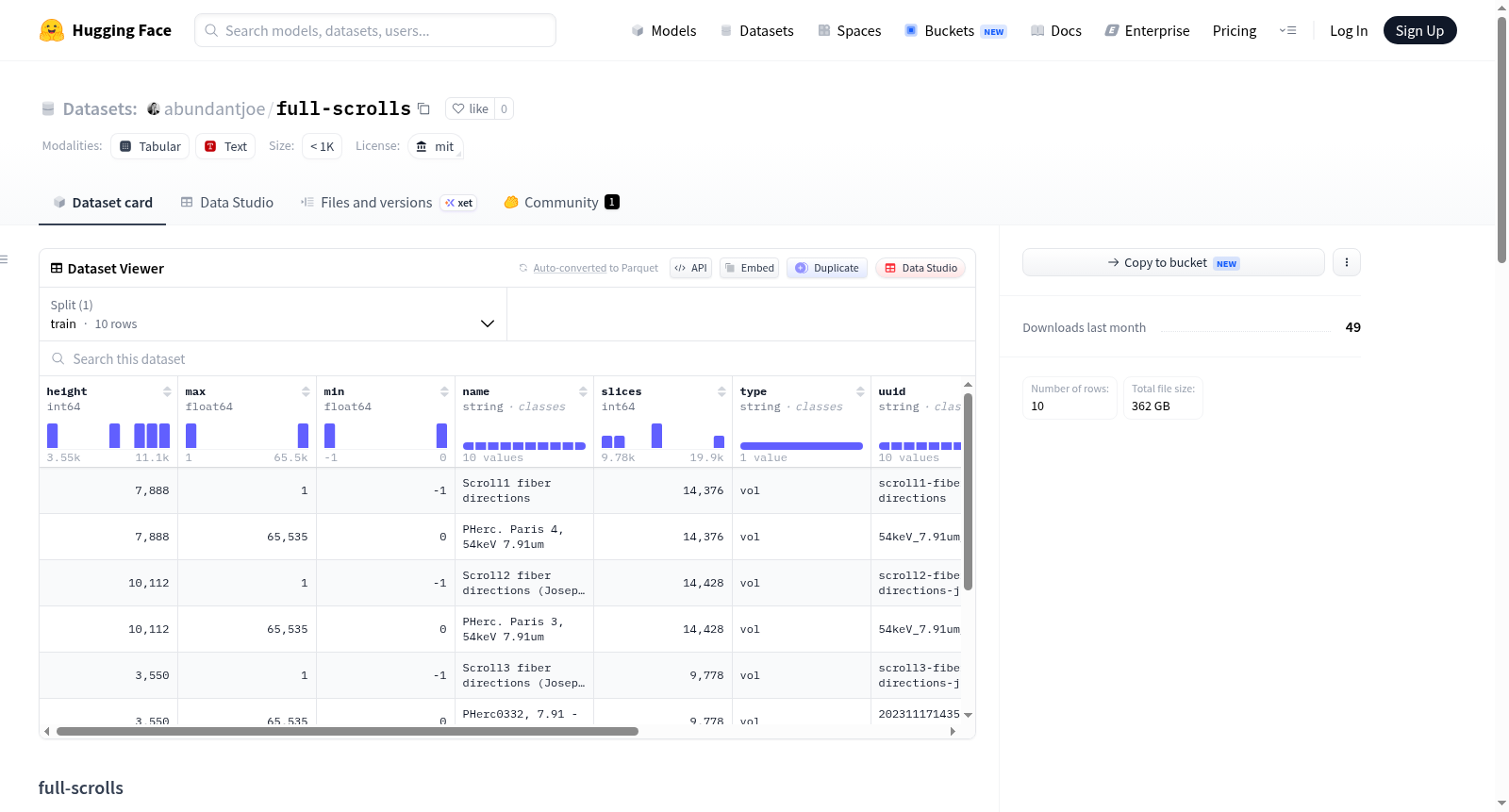
Task: Click the Embed button
Action: click(750, 268)
